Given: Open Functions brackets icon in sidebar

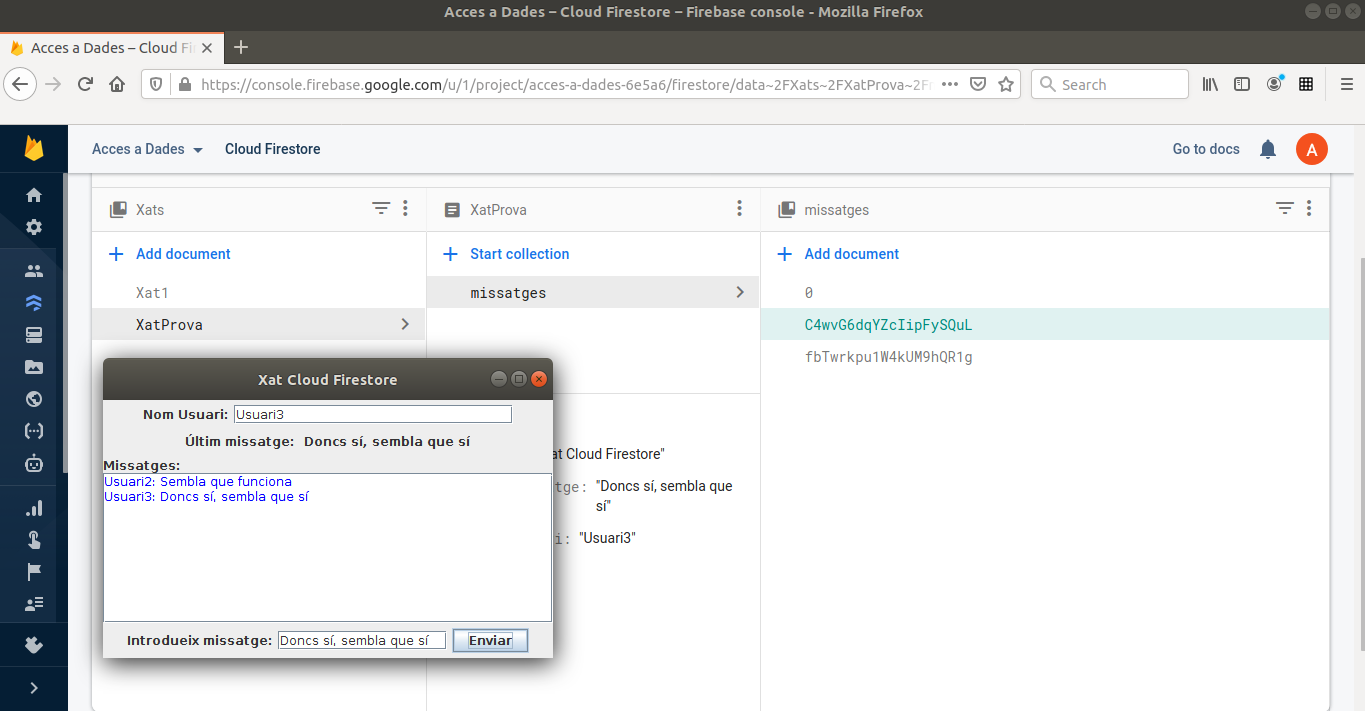Looking at the screenshot, I should [34, 431].
